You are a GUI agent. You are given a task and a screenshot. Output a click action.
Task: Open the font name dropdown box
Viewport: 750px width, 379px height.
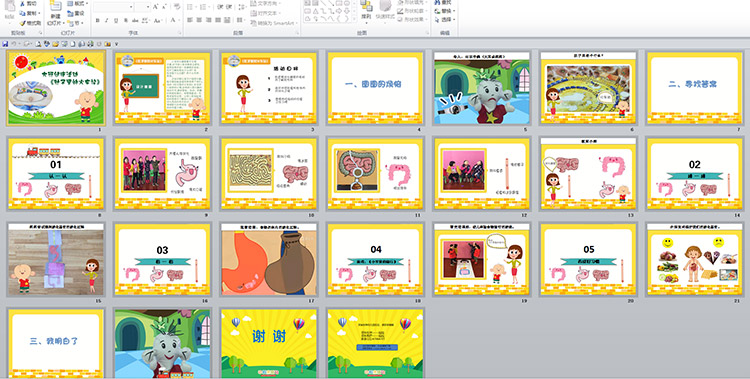pyautogui.click(x=113, y=7)
